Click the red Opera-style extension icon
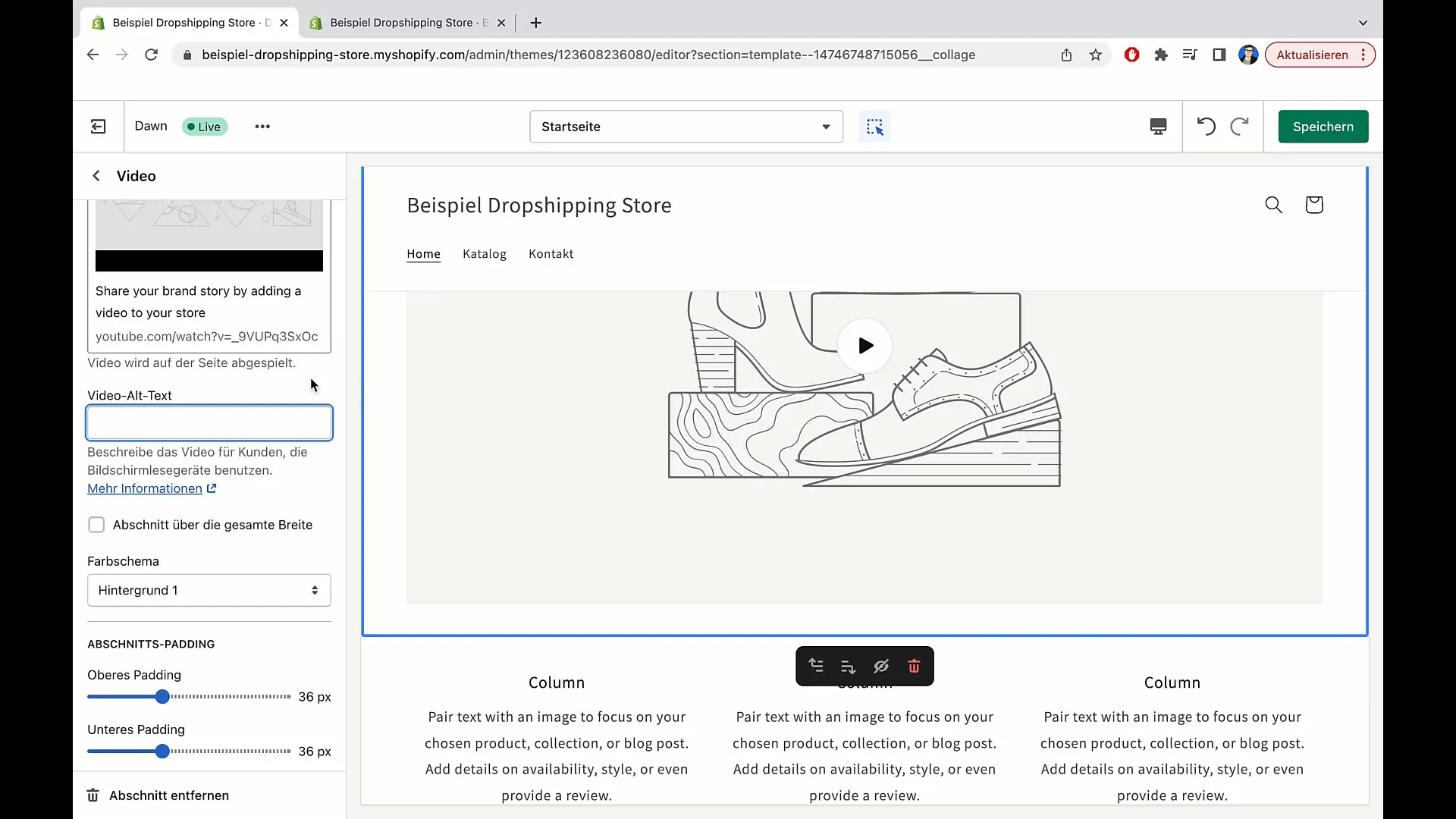 point(1131,55)
